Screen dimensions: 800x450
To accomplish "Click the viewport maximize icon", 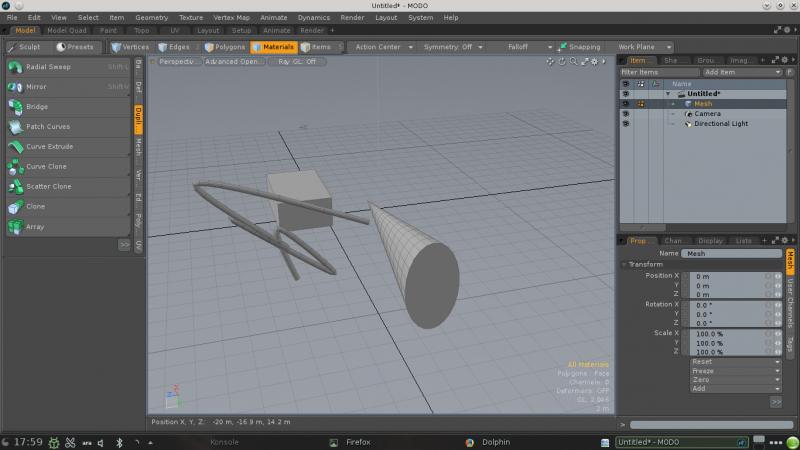I will point(585,61).
